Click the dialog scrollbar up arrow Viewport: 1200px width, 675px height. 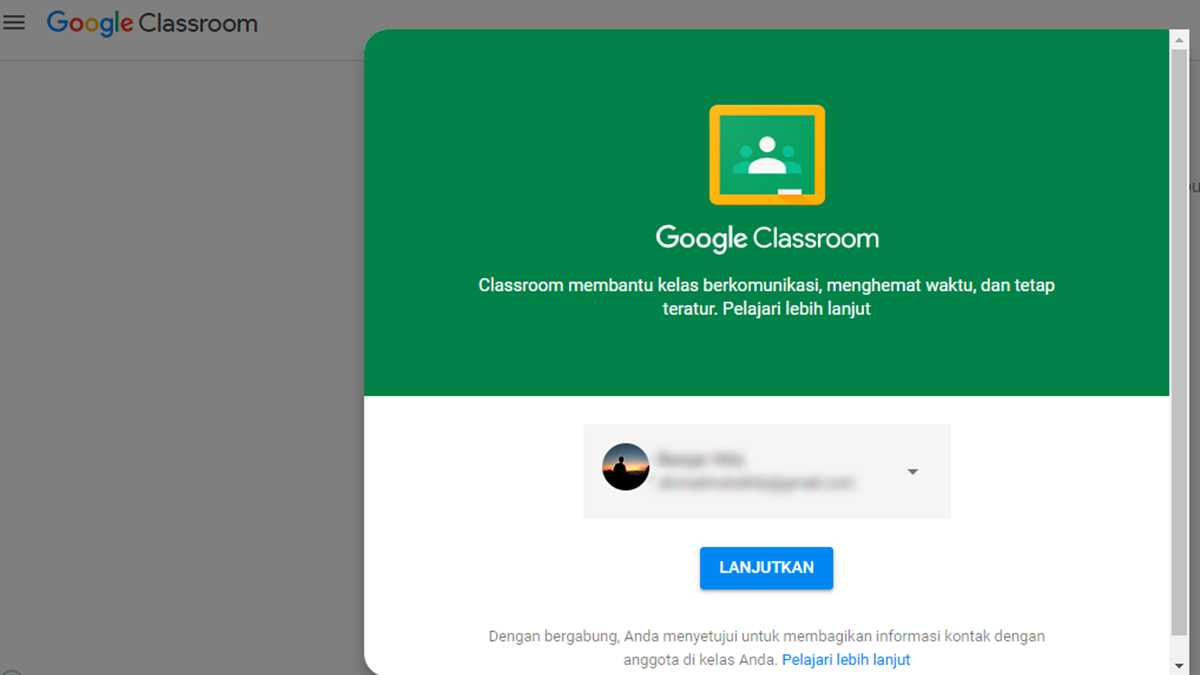1180,38
